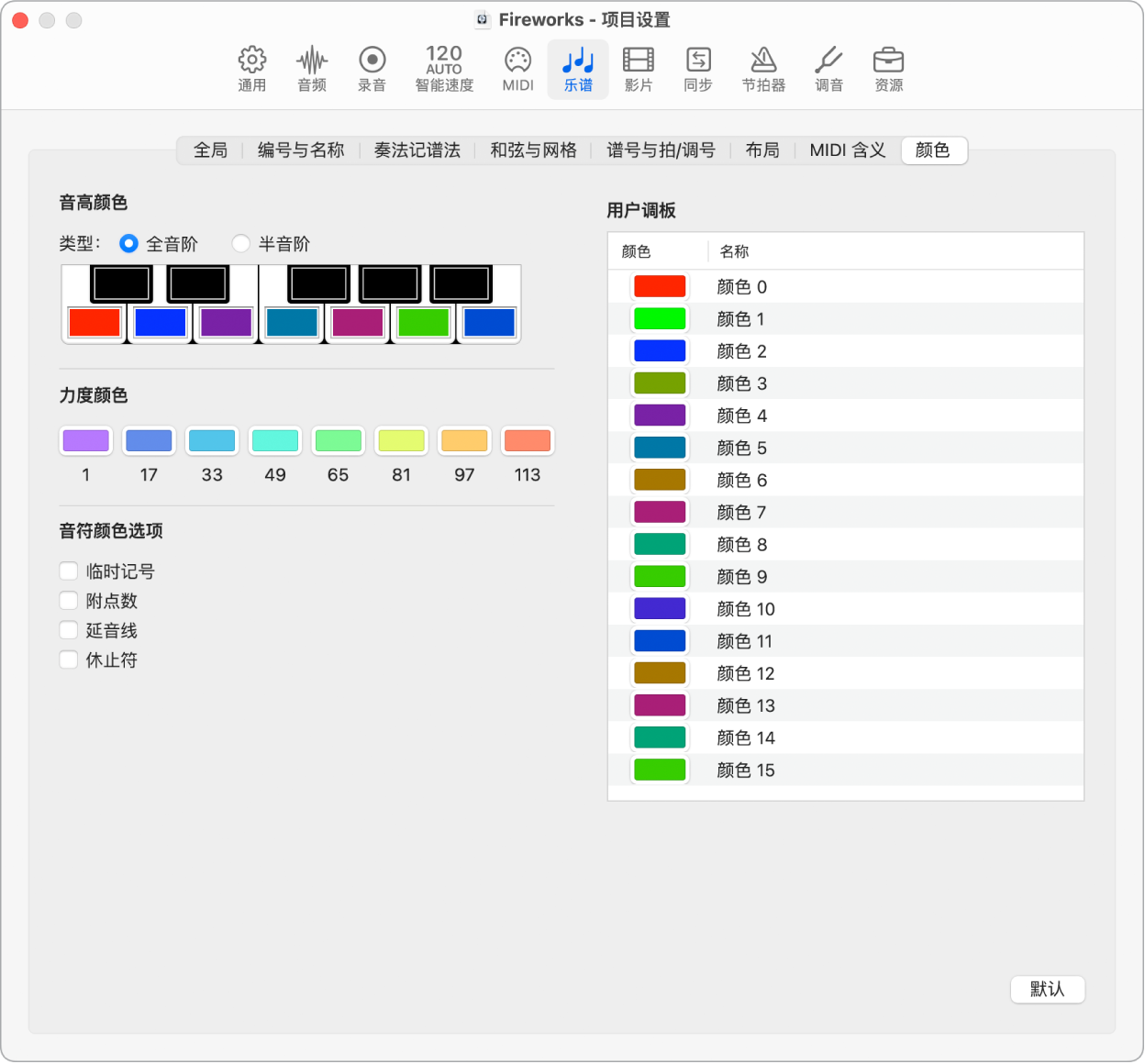
Task: Switch to the 奏法记谱法 tab
Action: (417, 150)
